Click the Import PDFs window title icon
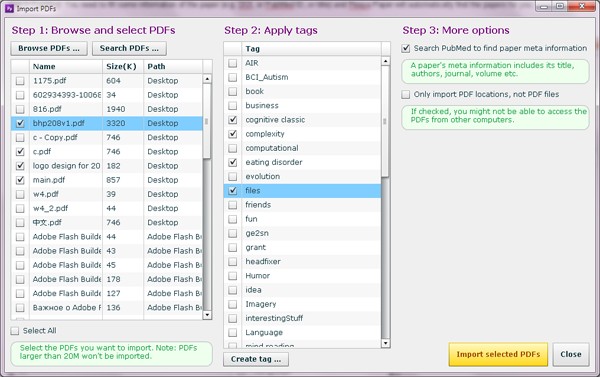The image size is (600, 377). pos(9,8)
